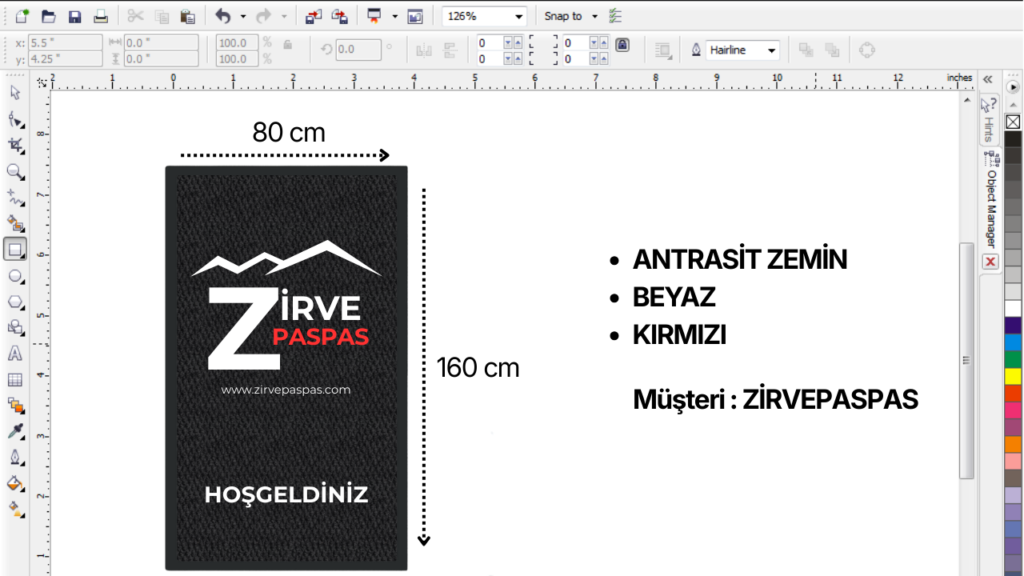The height and width of the screenshot is (576, 1024).
Task: Click the Options checklist button beside Snap to
Action: click(615, 16)
